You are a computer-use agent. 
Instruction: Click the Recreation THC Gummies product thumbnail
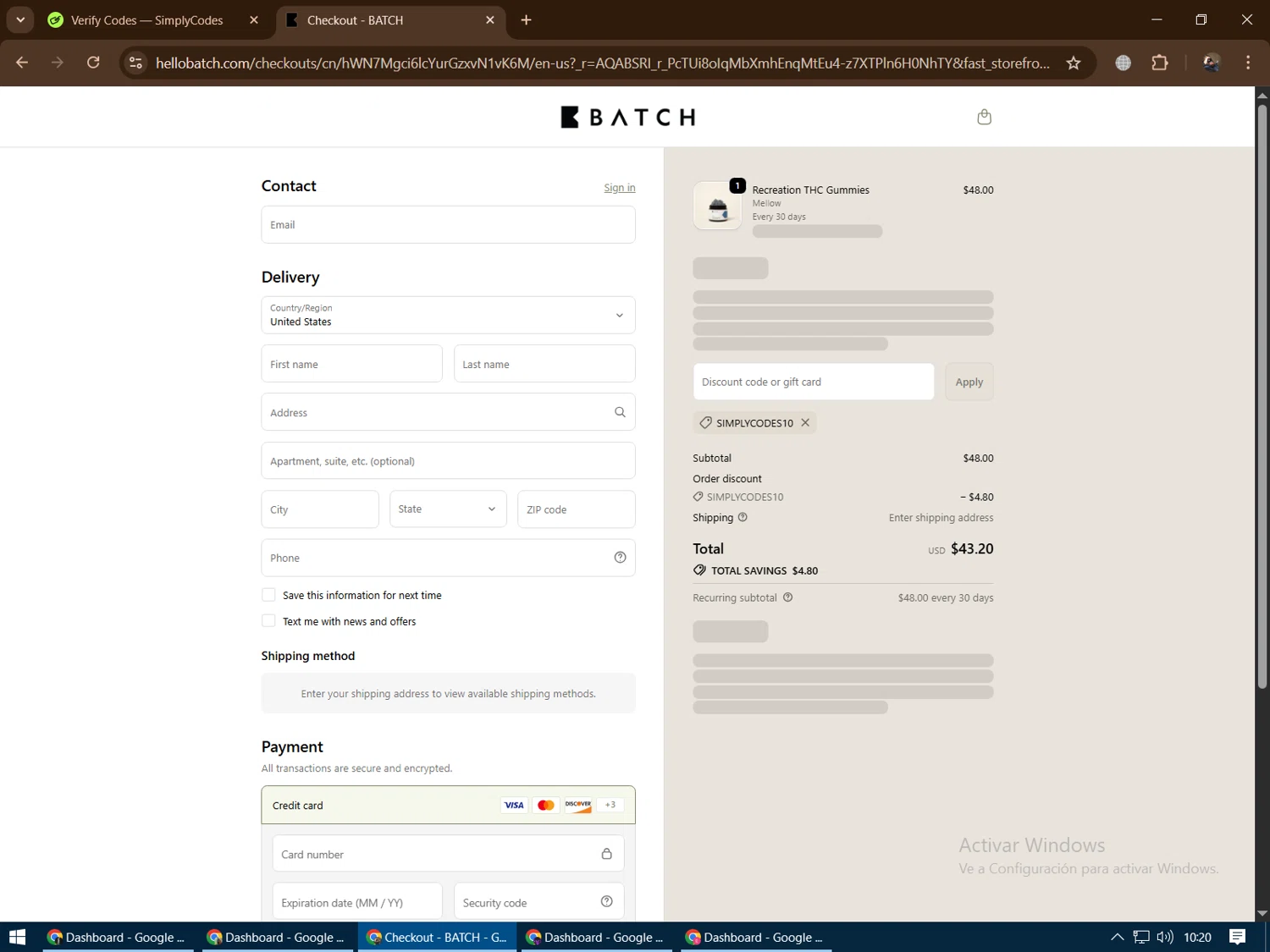(x=717, y=206)
